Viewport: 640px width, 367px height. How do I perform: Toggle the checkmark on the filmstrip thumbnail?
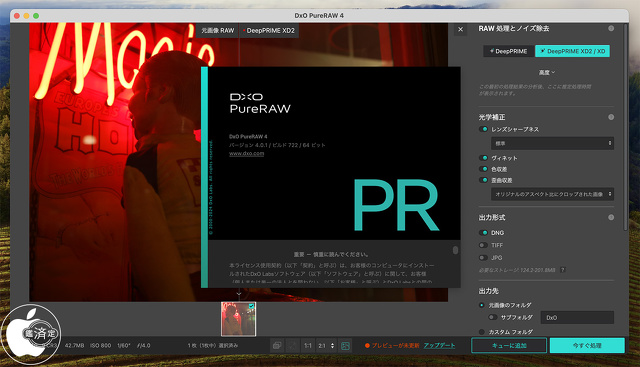click(x=251, y=306)
